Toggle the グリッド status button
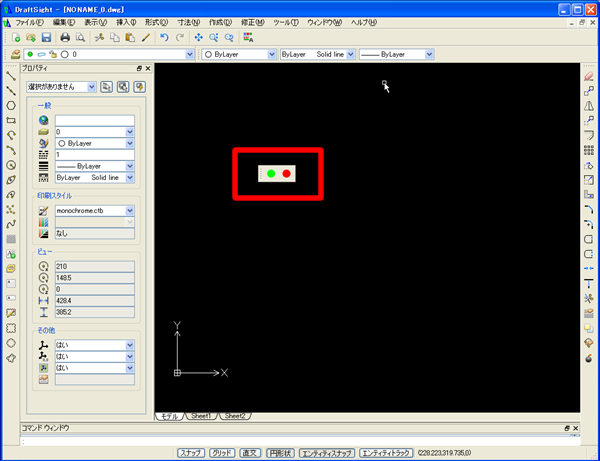Viewport: 600px width, 461px height. coord(222,453)
